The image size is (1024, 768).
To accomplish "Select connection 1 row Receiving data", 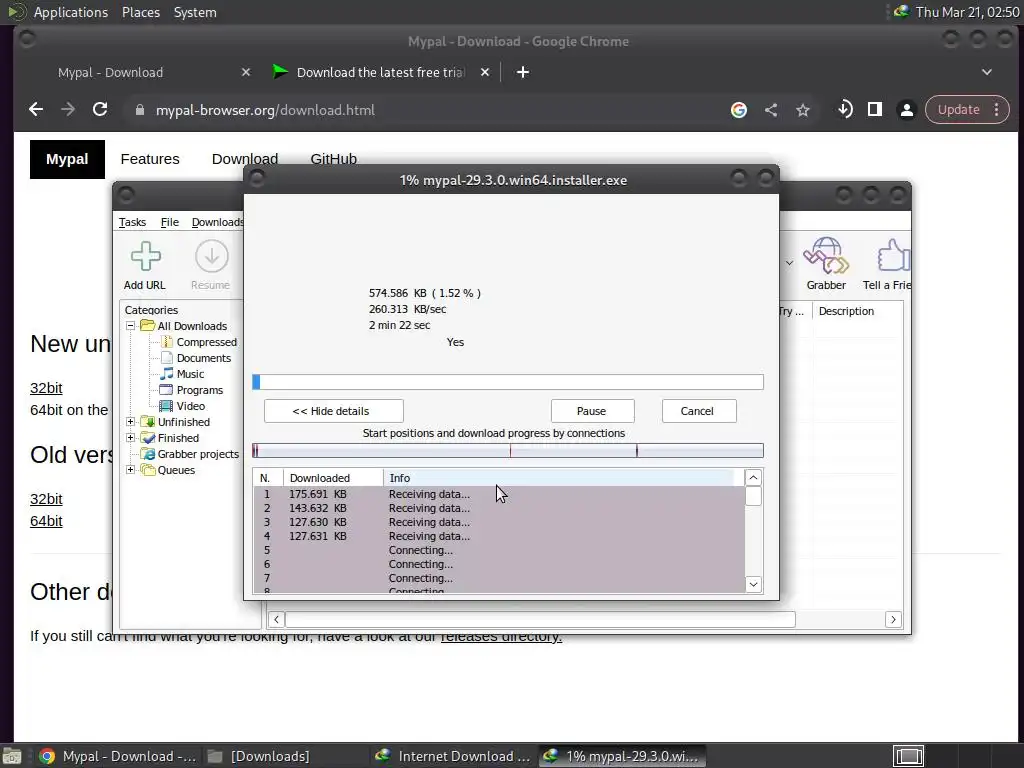I will [499, 494].
